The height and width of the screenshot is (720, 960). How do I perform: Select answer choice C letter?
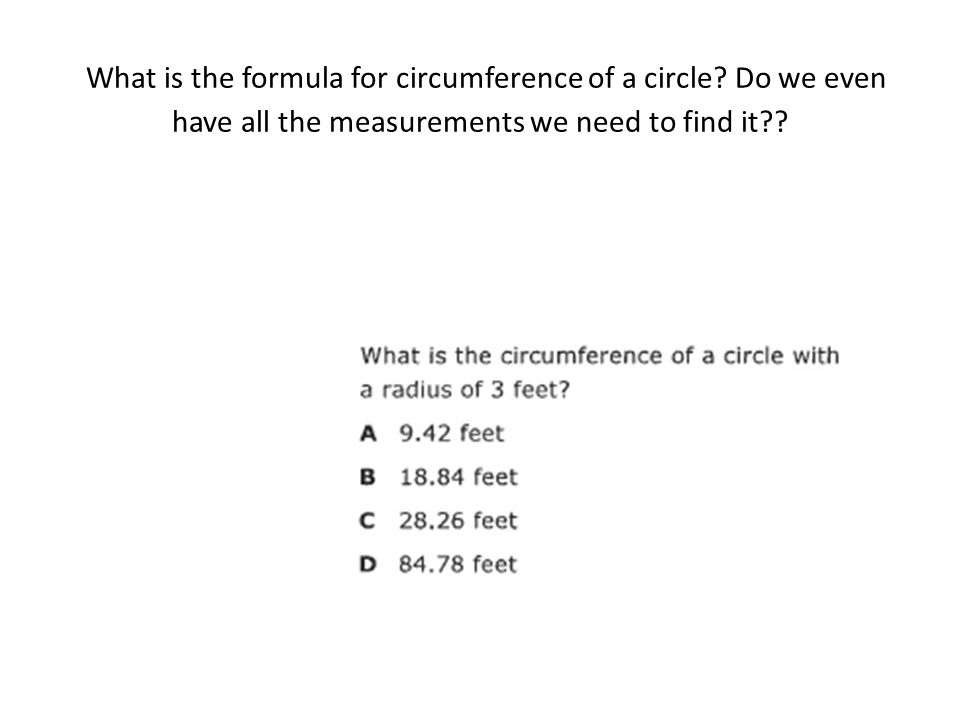pos(367,520)
